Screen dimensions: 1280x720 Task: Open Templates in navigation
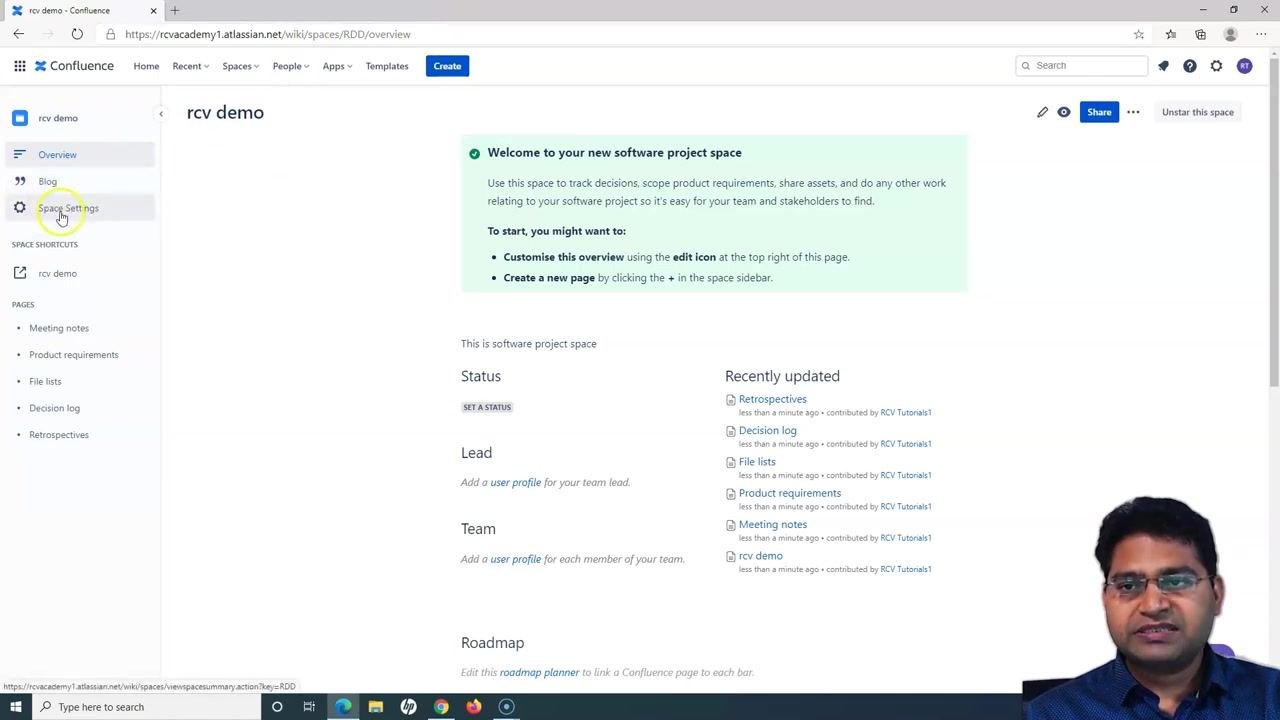coord(387,66)
